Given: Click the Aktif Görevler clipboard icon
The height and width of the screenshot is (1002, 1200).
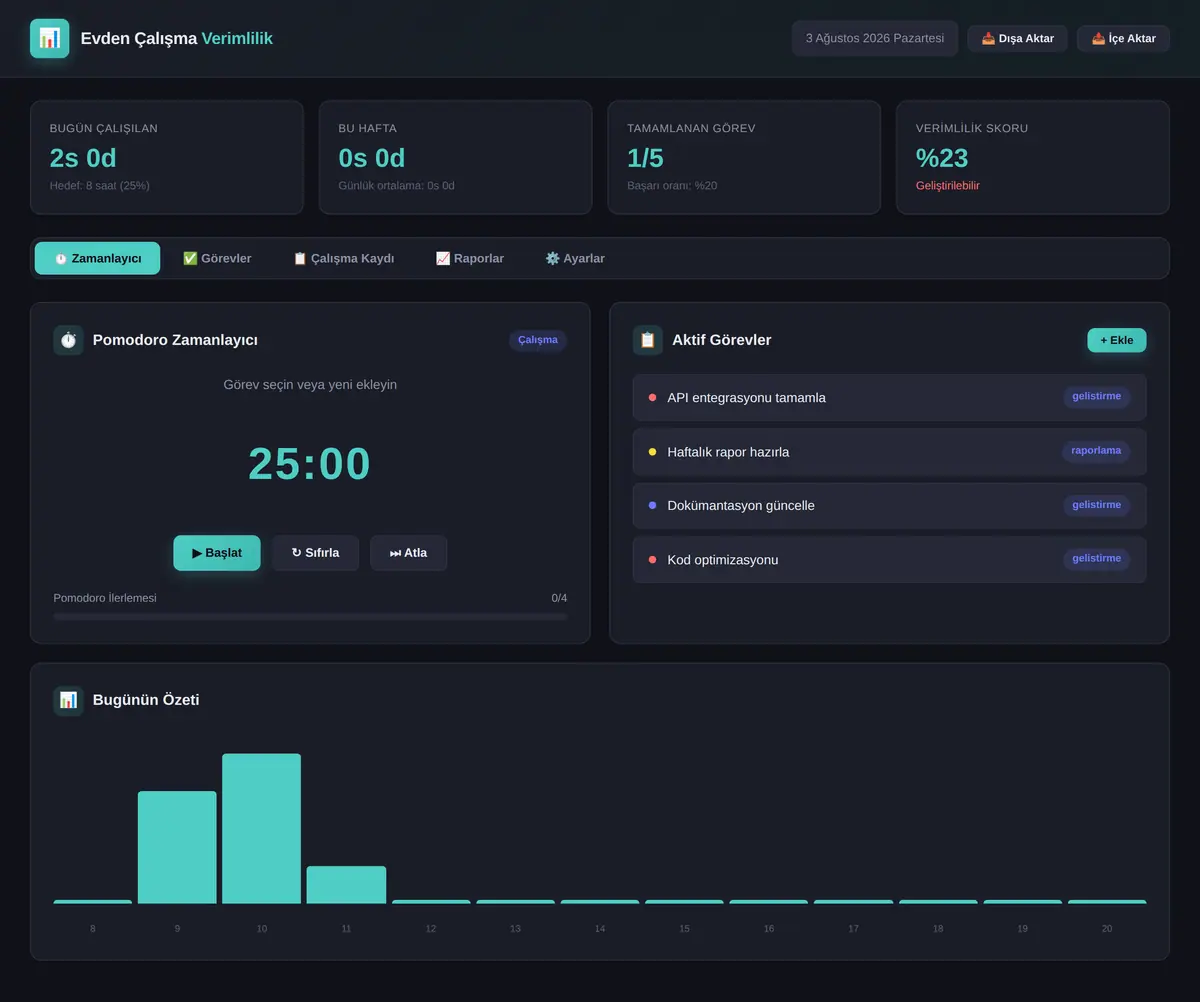Looking at the screenshot, I should point(648,340).
